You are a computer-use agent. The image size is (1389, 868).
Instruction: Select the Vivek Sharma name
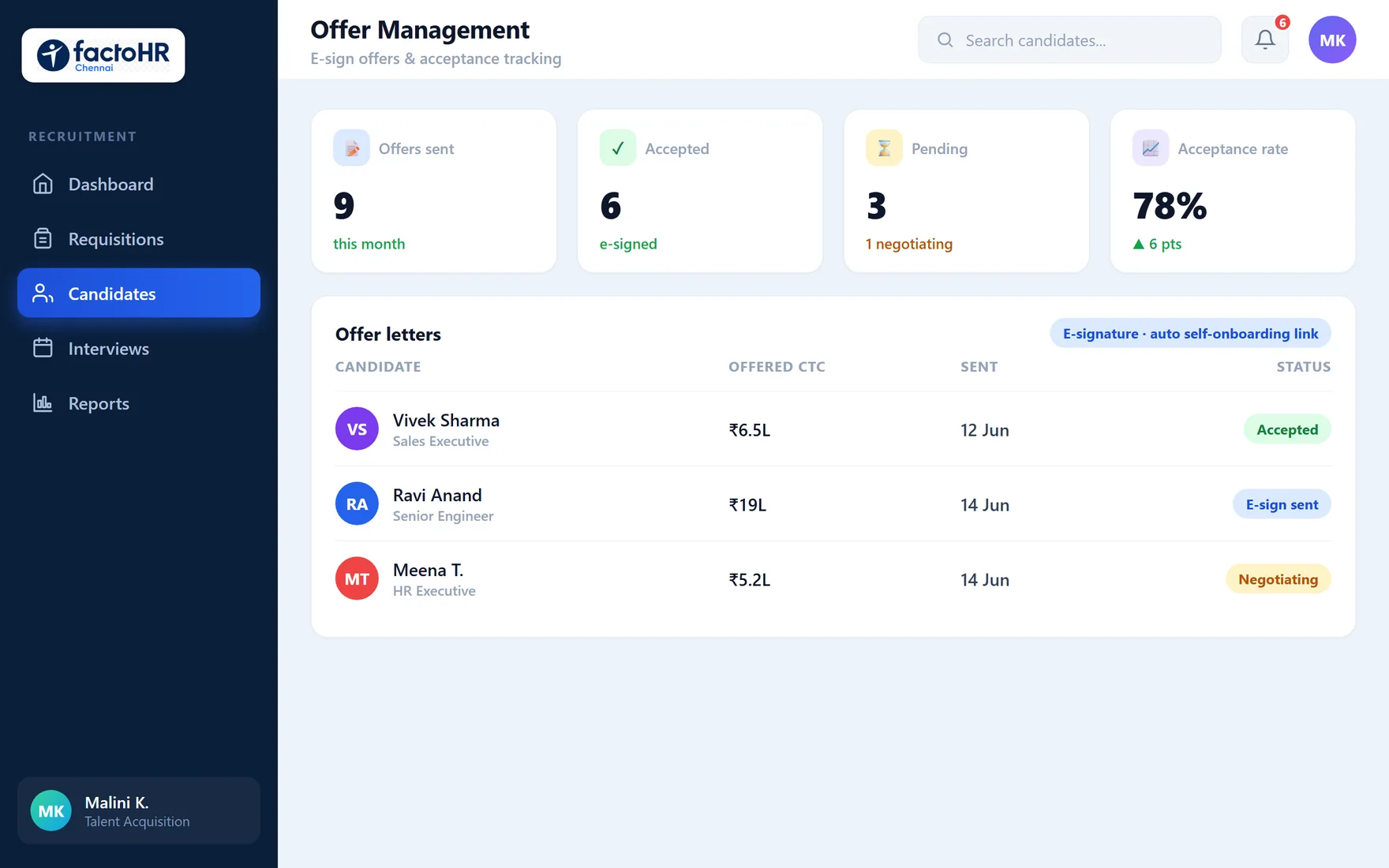446,420
